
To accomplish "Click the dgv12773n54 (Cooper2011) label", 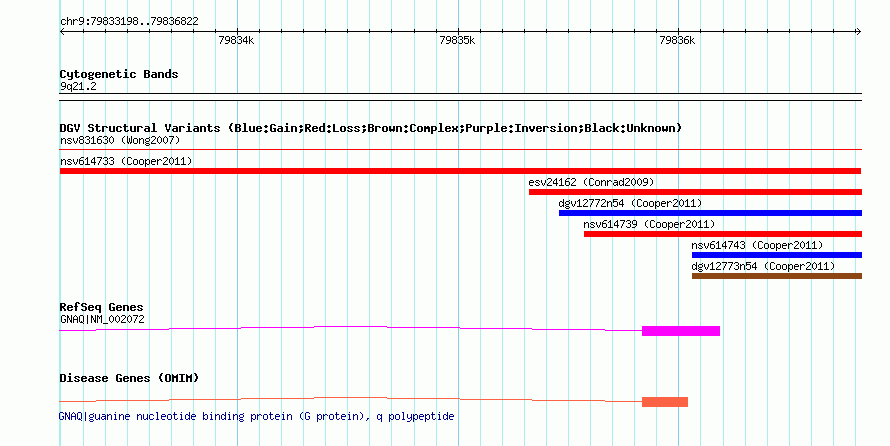I will 763,266.
